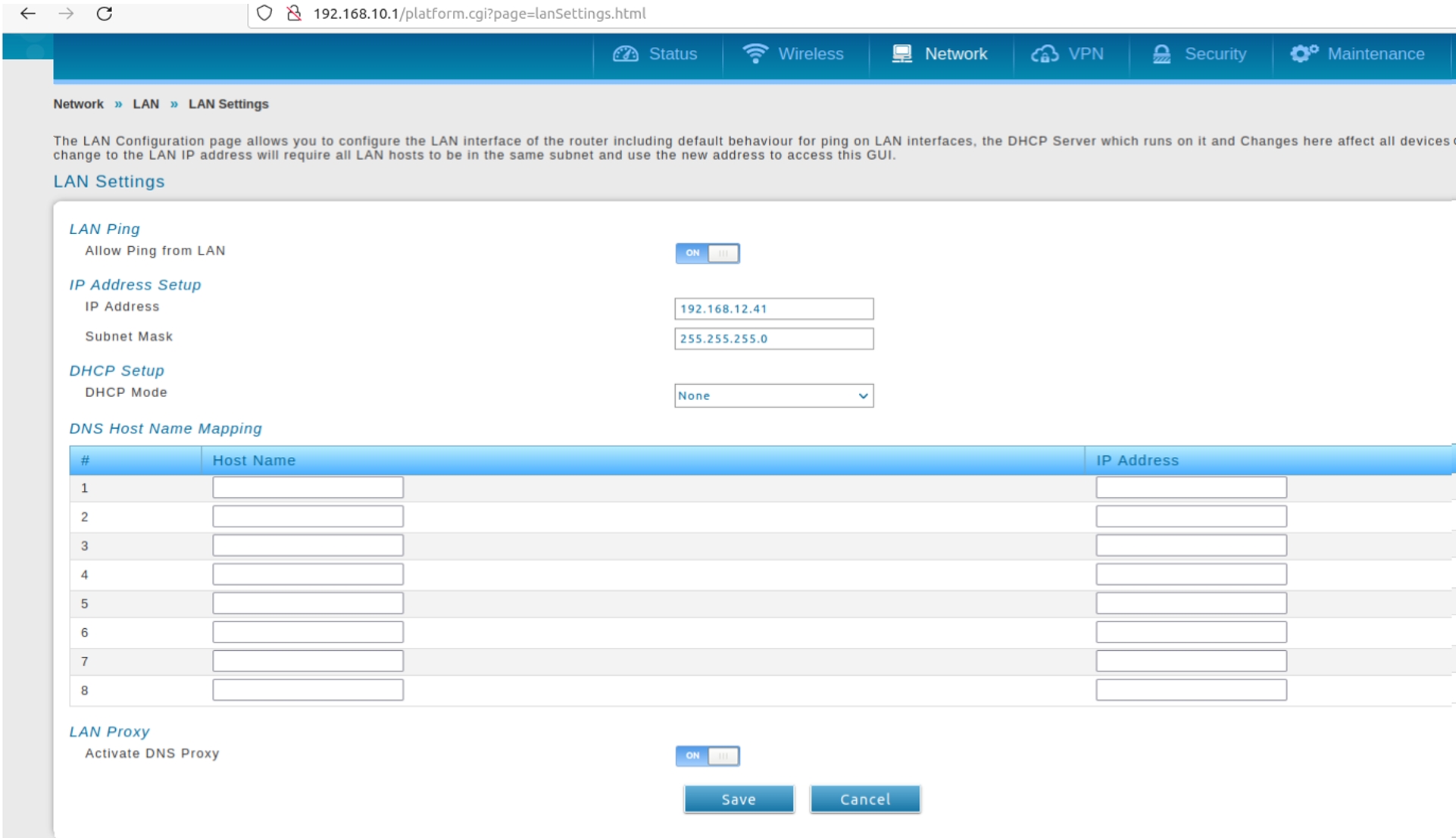The height and width of the screenshot is (838, 1456).
Task: Open the Wireless menu tab
Action: click(x=810, y=54)
